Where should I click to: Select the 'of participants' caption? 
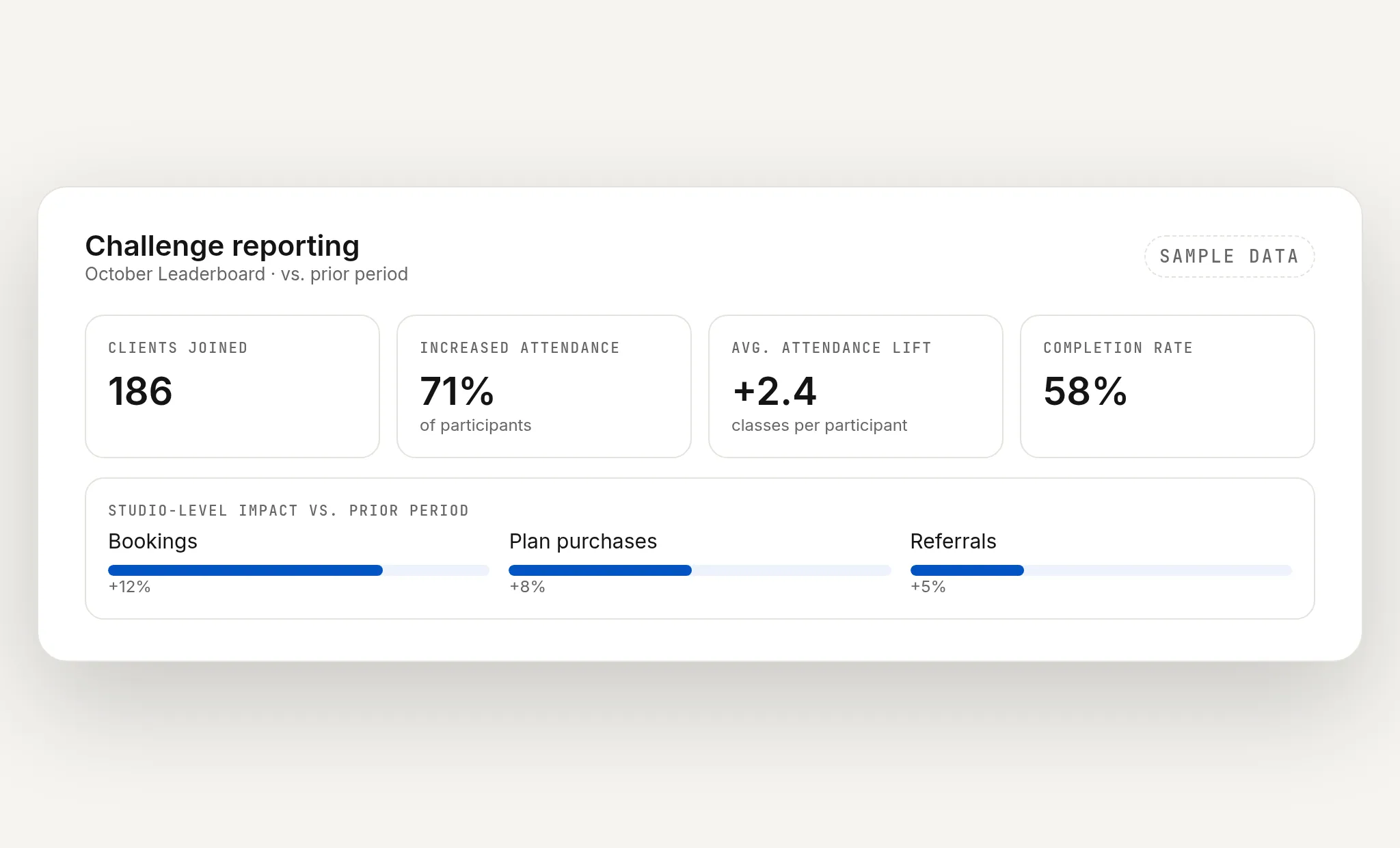tap(475, 425)
